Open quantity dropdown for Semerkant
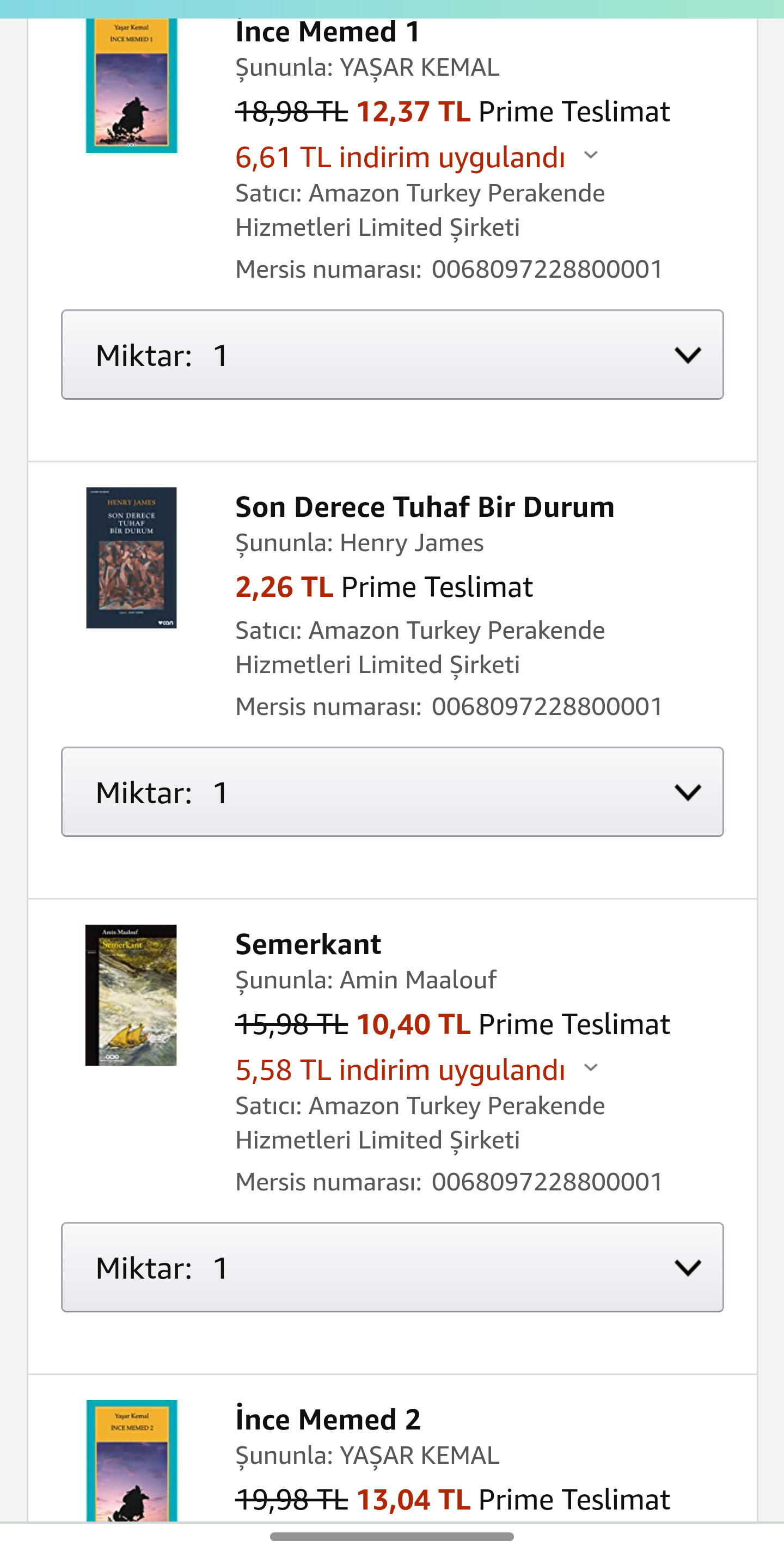This screenshot has height=1552, width=784. point(392,1267)
